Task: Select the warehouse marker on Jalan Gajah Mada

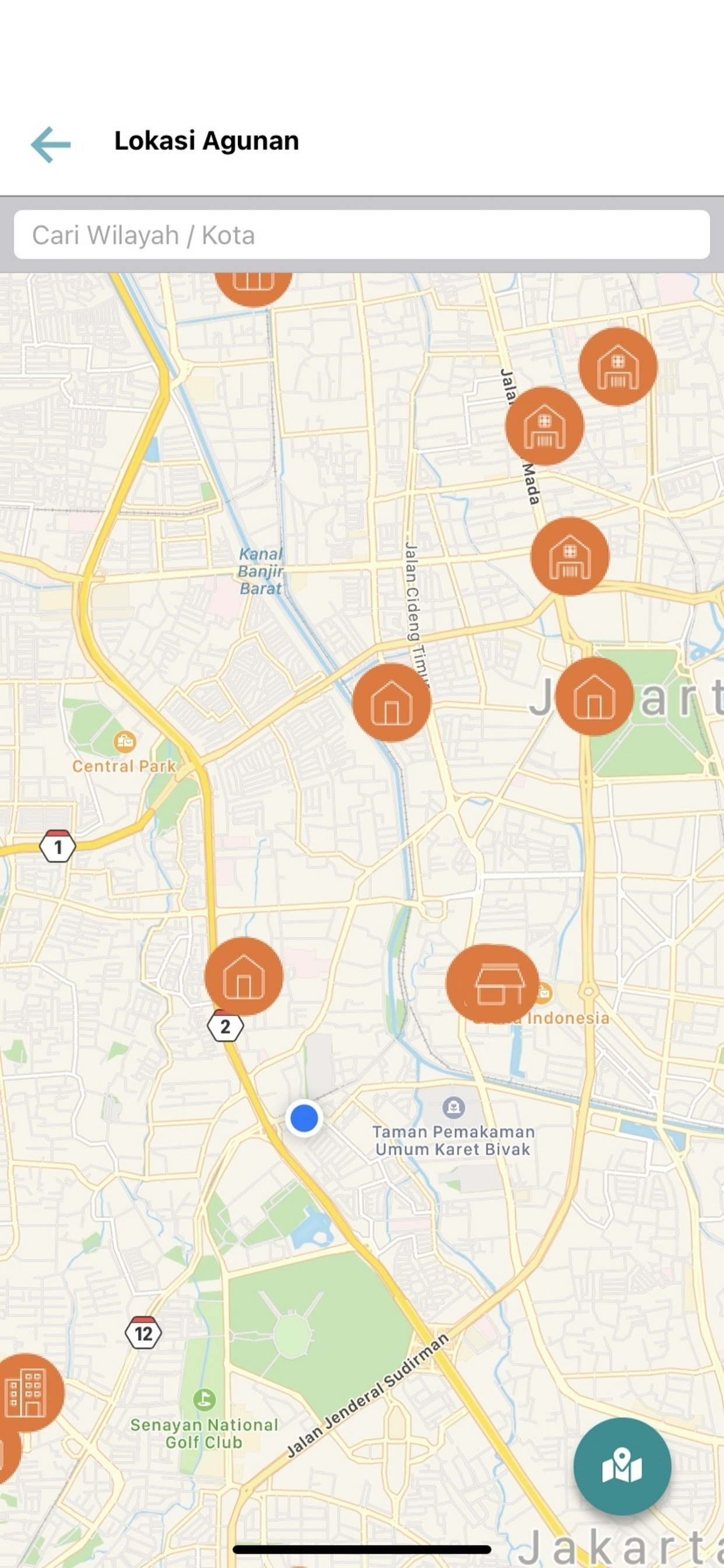Action: point(544,426)
